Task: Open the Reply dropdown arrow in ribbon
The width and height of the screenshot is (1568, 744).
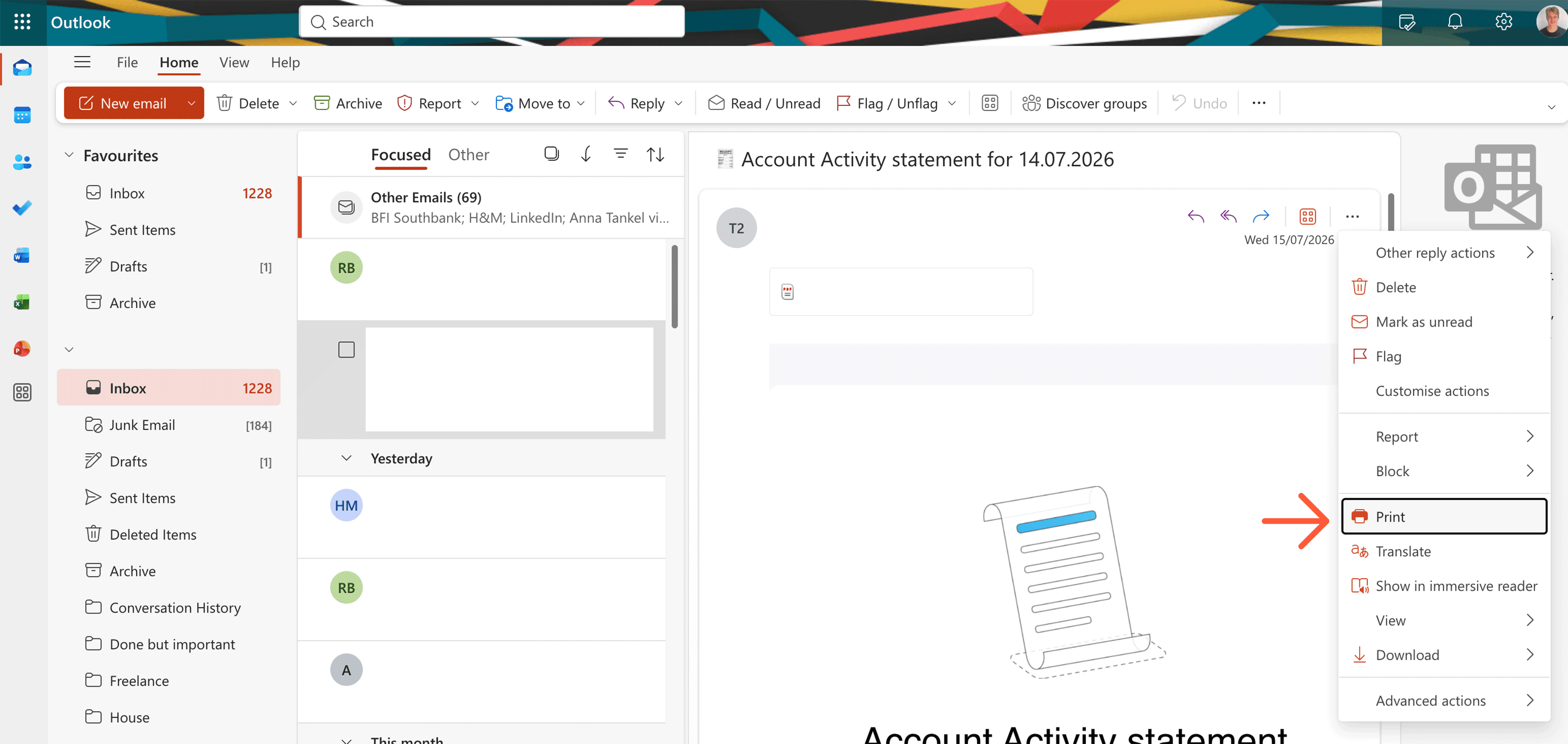Action: pyautogui.click(x=679, y=103)
